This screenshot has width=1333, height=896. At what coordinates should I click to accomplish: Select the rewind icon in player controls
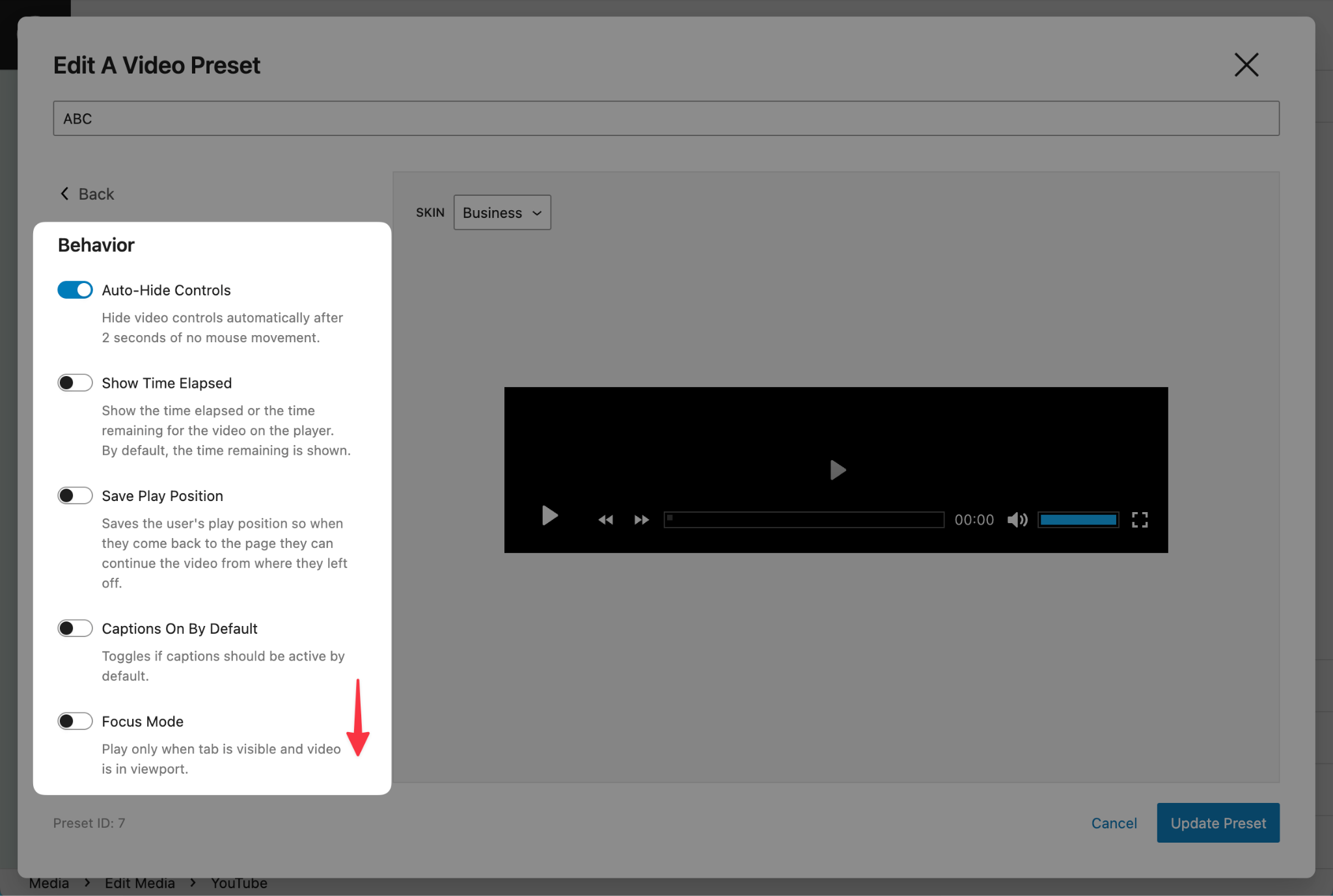pos(605,519)
